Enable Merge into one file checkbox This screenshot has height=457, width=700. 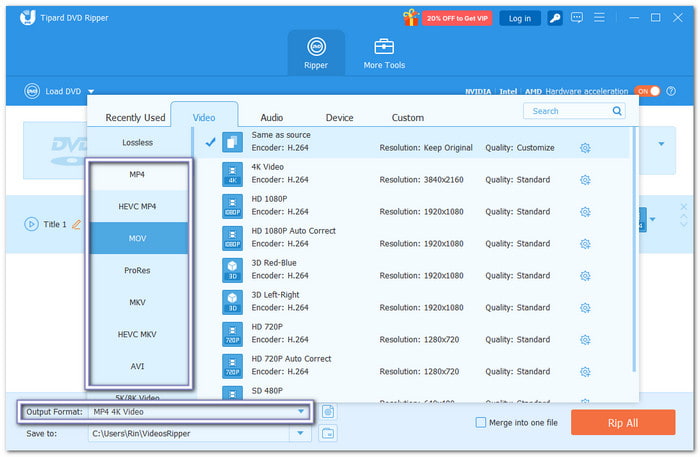481,422
